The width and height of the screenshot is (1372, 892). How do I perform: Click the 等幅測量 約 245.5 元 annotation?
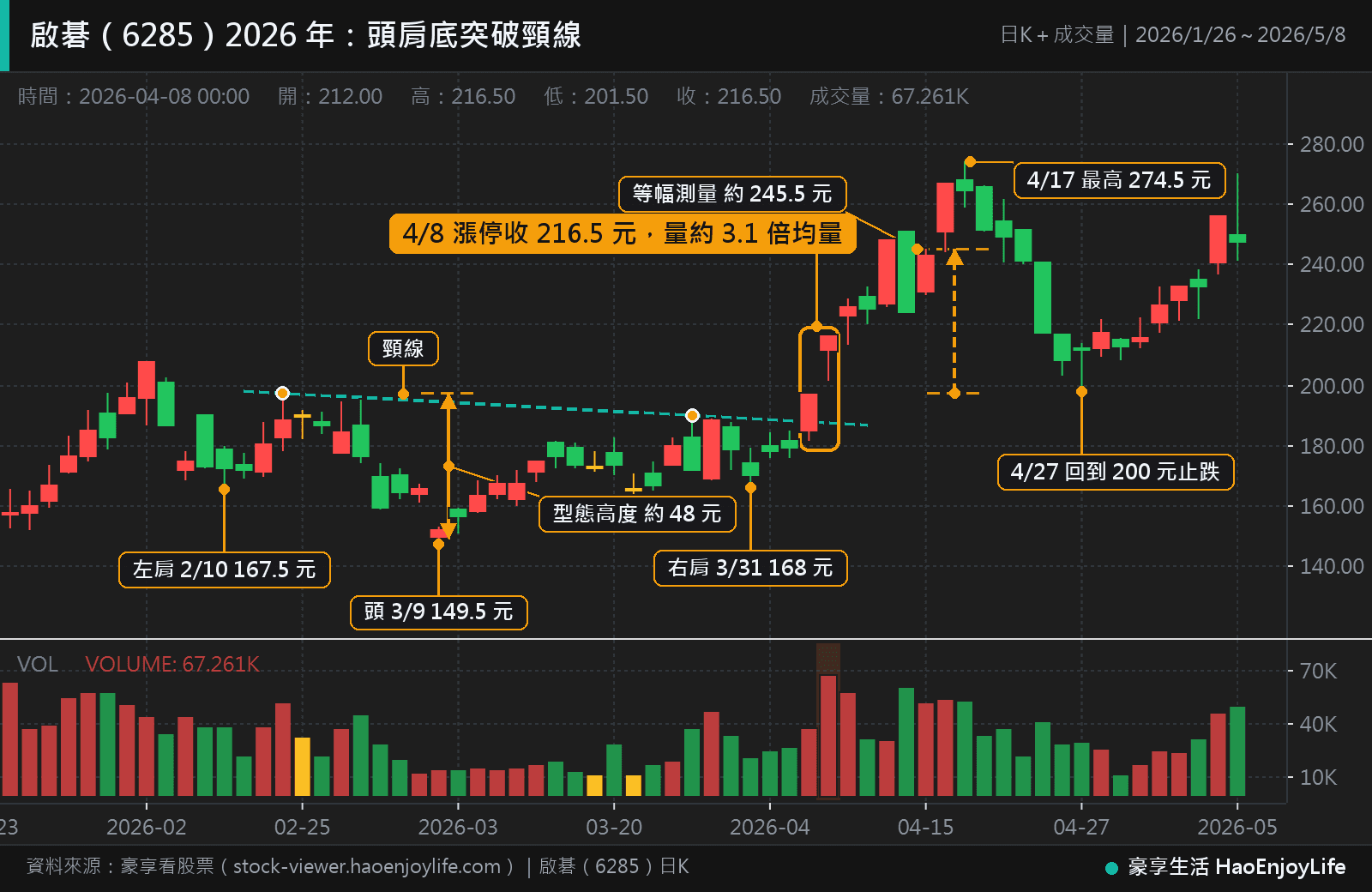pos(732,194)
